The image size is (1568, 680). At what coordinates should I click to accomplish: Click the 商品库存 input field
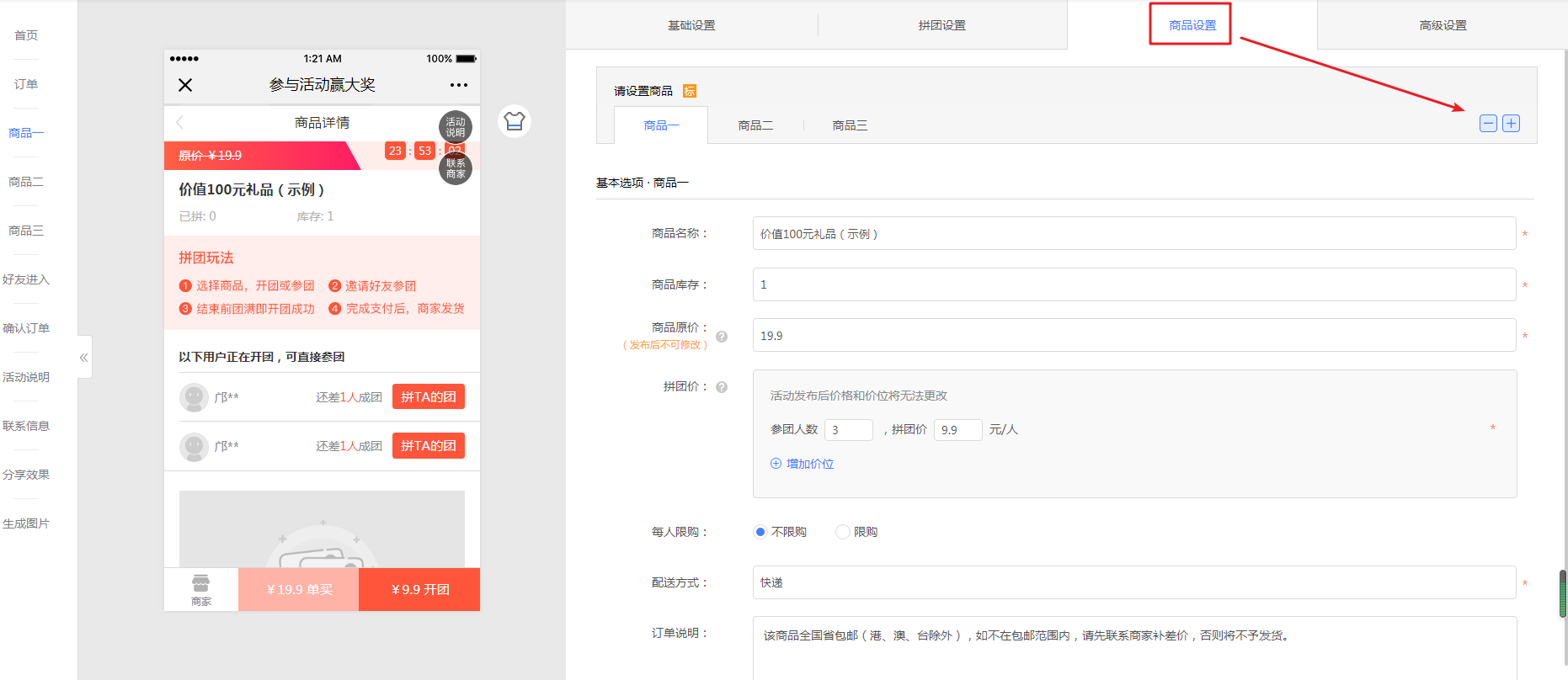coord(1134,284)
